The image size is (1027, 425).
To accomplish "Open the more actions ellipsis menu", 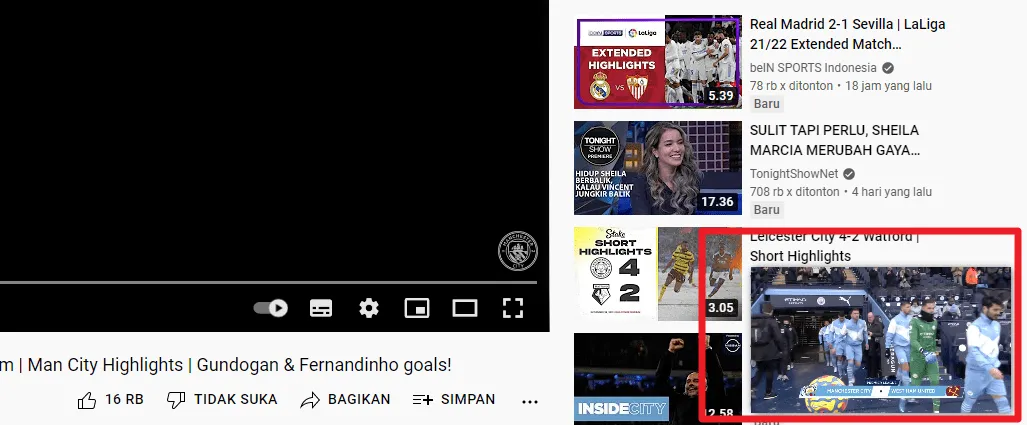I will [x=530, y=401].
